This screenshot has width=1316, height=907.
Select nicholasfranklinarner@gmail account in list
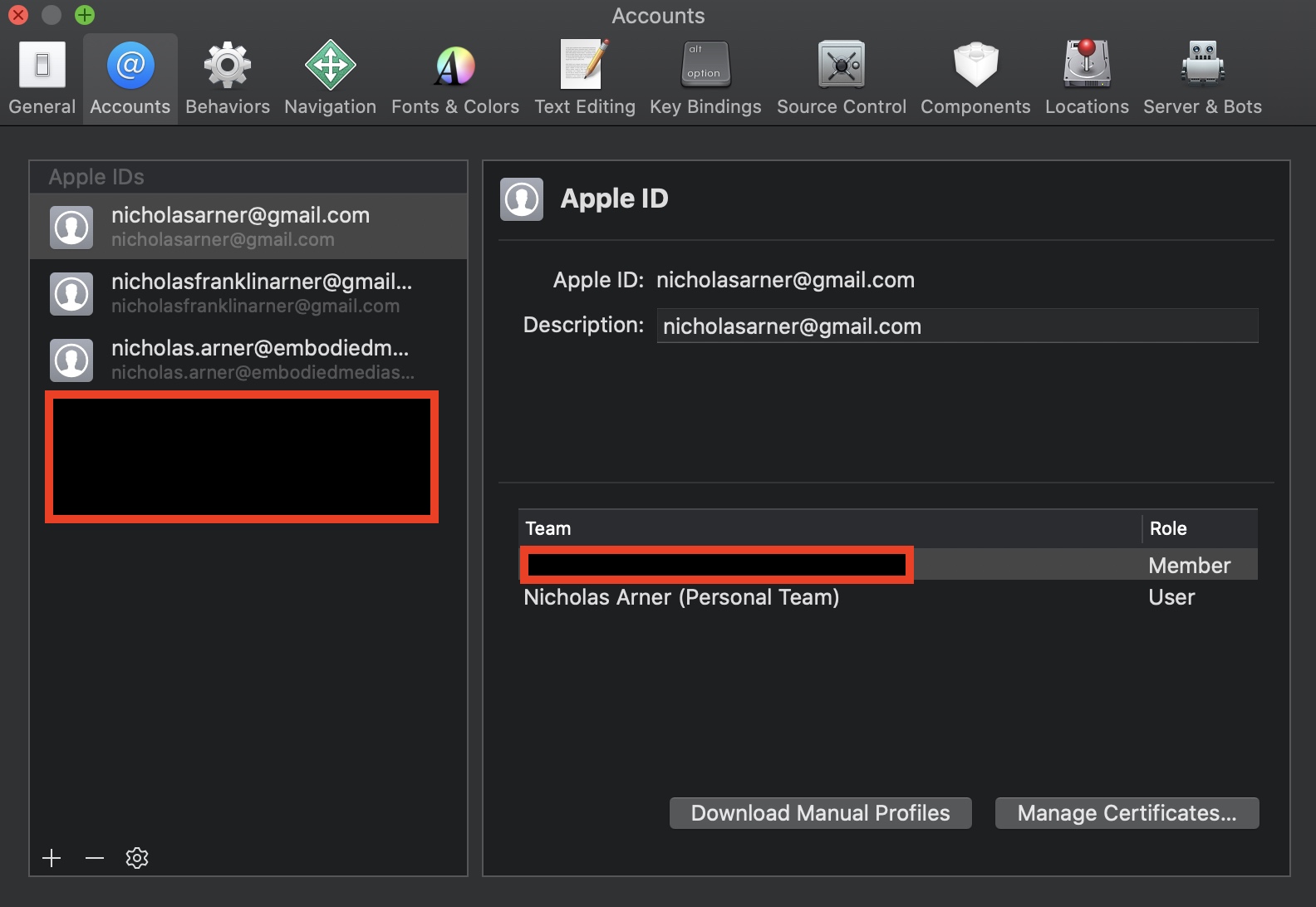(248, 293)
